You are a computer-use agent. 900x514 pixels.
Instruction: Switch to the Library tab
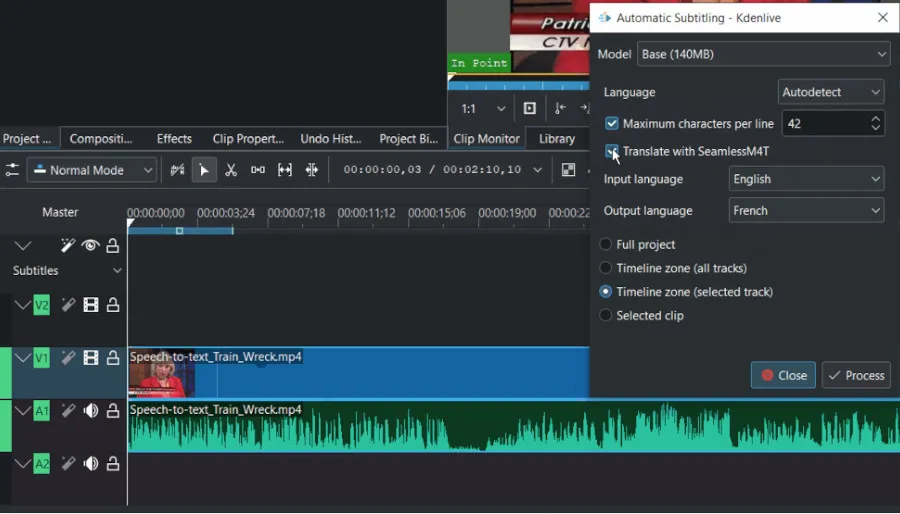(557, 139)
